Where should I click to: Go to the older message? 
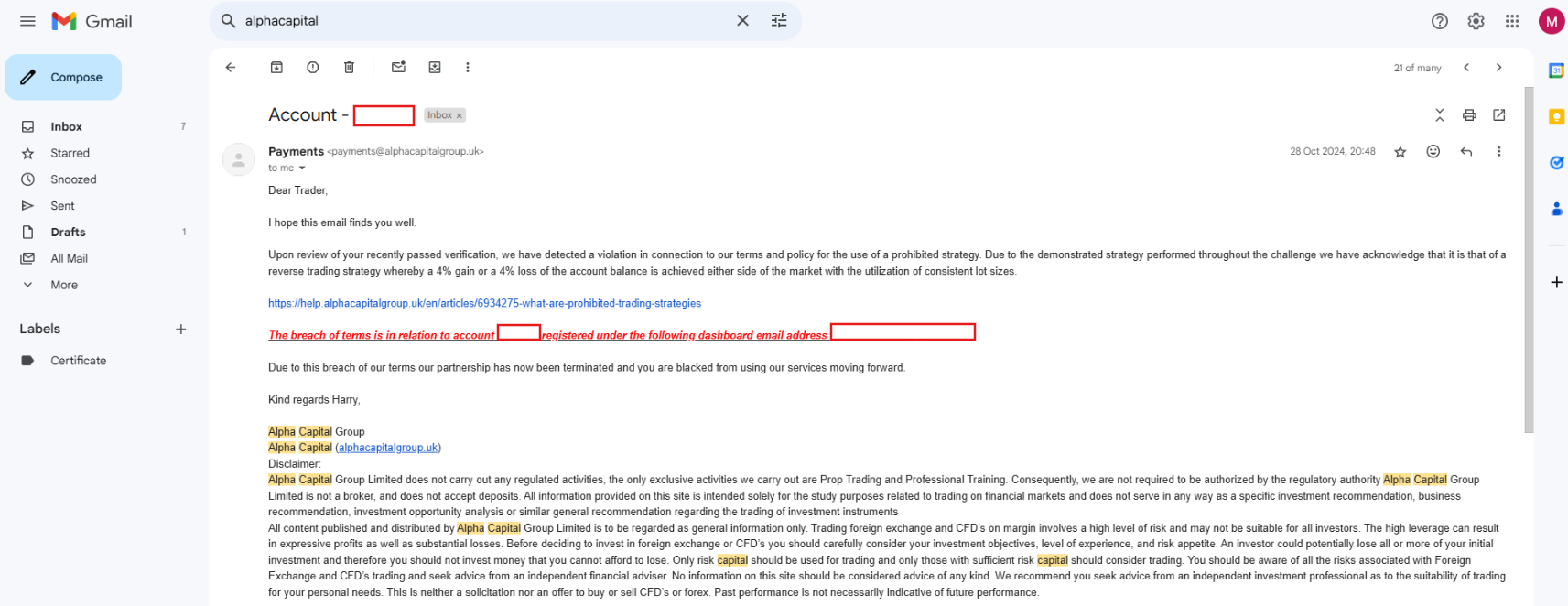point(1498,67)
